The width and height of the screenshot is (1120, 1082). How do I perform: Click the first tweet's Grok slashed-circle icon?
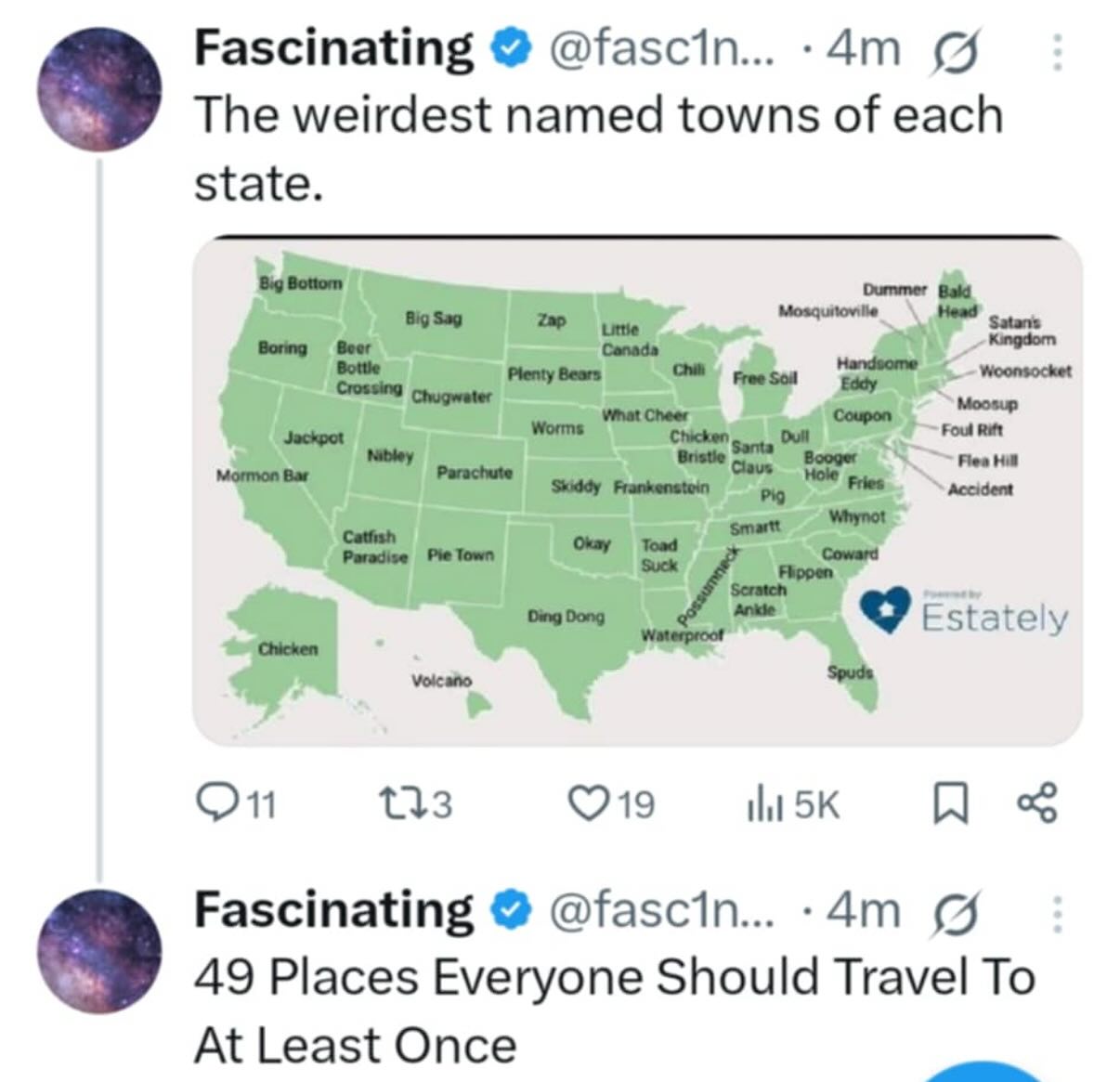[953, 52]
